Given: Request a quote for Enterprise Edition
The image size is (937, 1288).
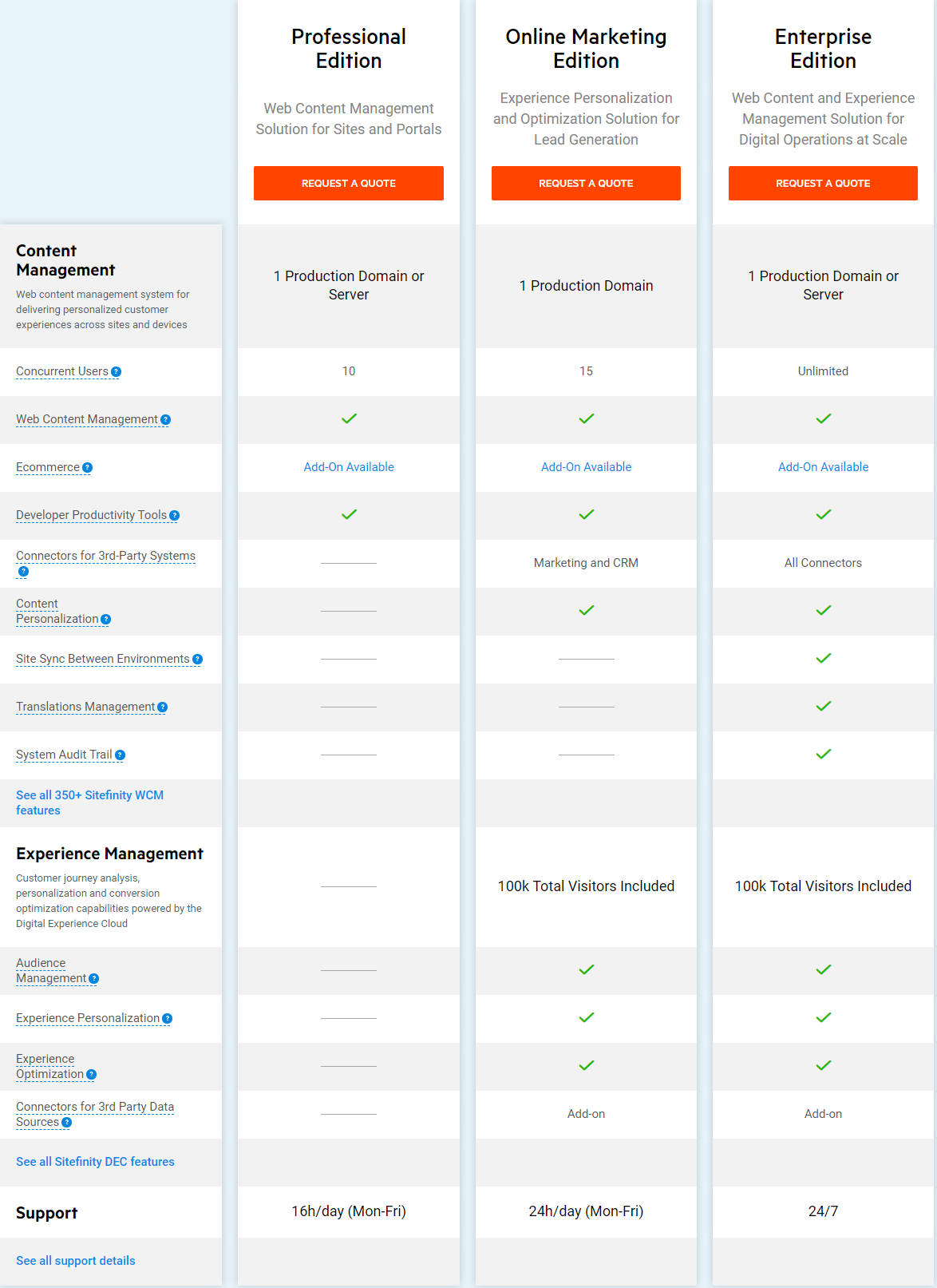Looking at the screenshot, I should point(823,183).
